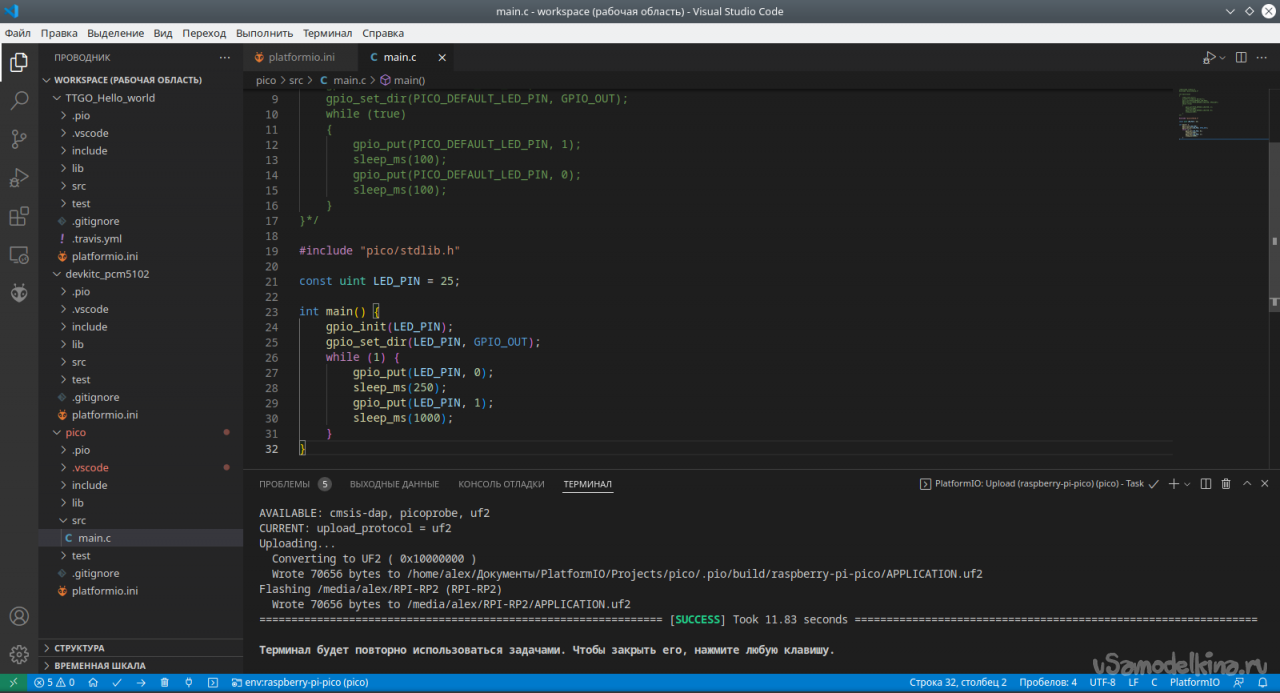Close the terminal panel
The height and width of the screenshot is (693, 1280).
pyautogui.click(x=1267, y=484)
